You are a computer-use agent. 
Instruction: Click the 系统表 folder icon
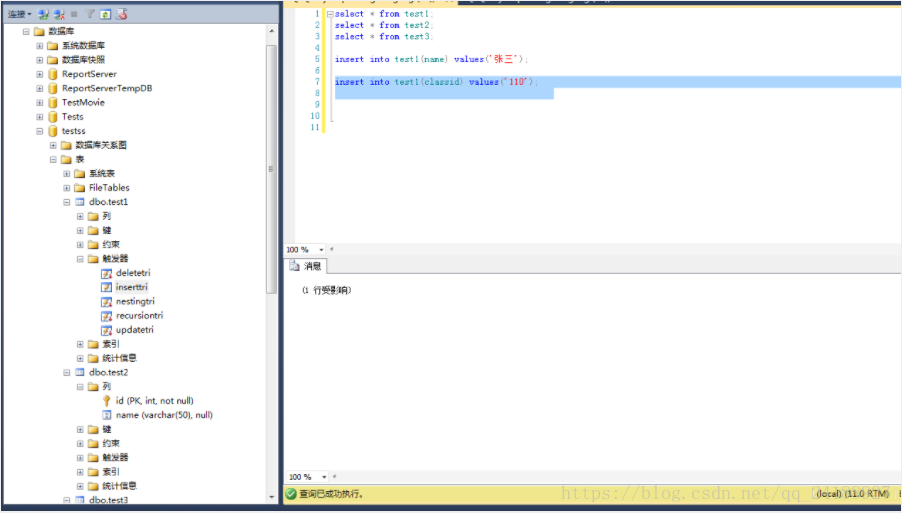tap(80, 174)
